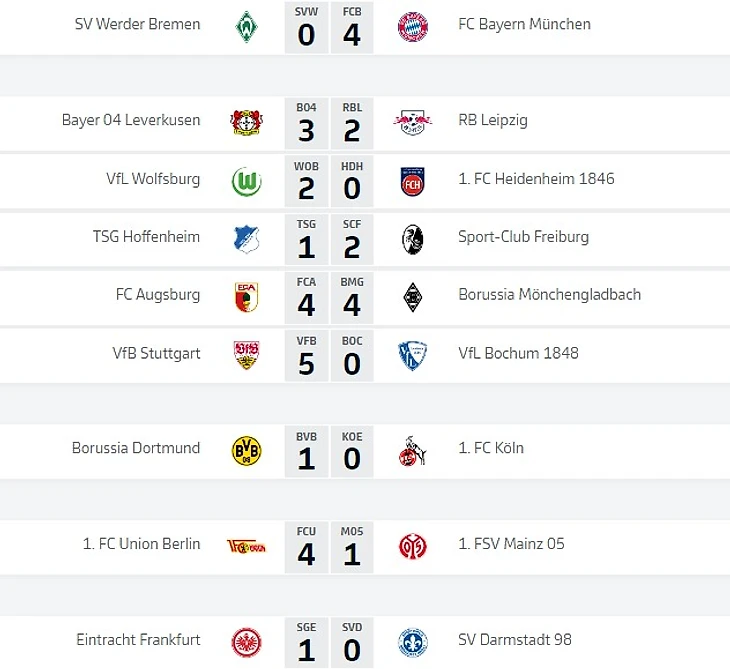This screenshot has height=669, width=730.
Task: Select the RB Leipzig bull logo
Action: [412, 123]
